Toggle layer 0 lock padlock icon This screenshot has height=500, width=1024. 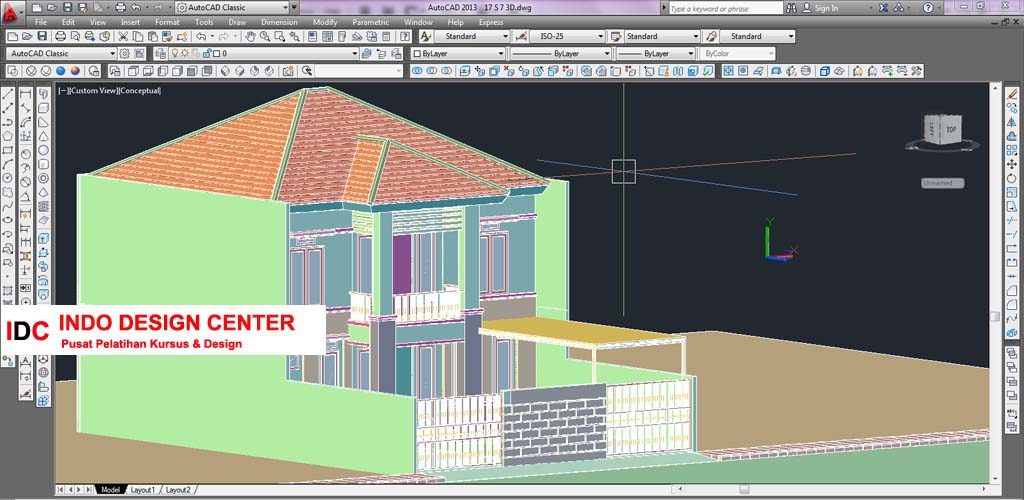tap(206, 54)
